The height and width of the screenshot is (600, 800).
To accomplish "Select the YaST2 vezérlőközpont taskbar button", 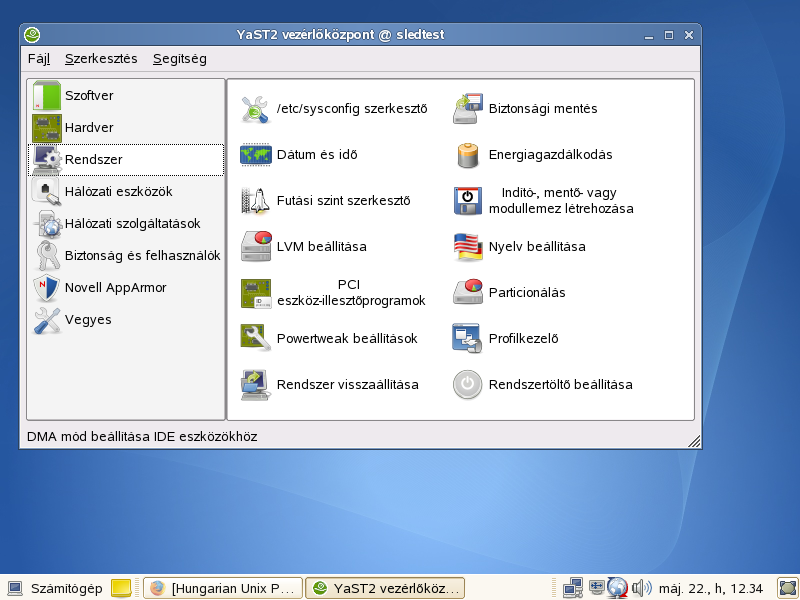I will click(386, 588).
